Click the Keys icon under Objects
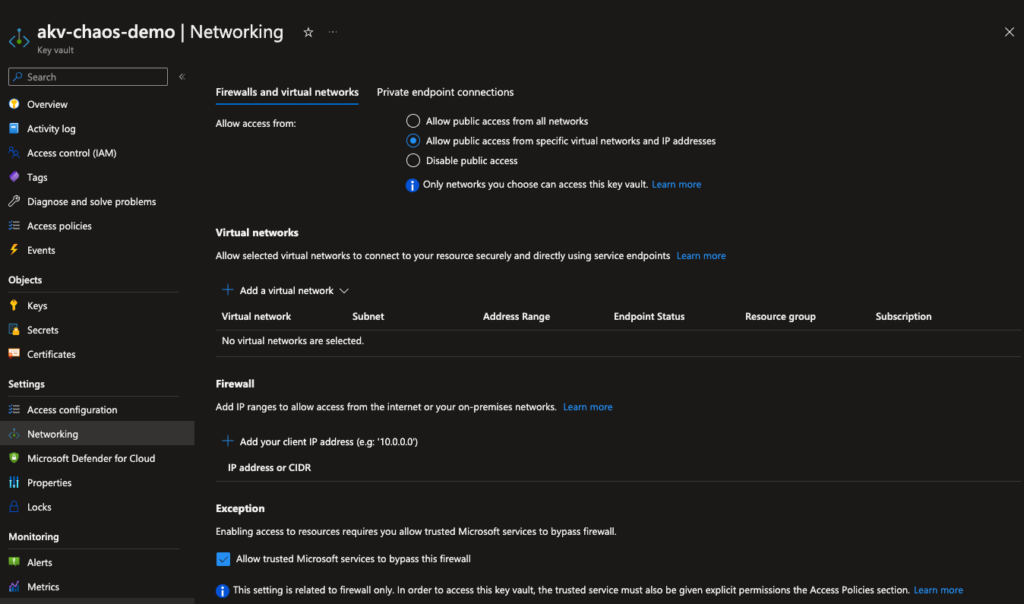This screenshot has height=604, width=1024. pyautogui.click(x=14, y=305)
